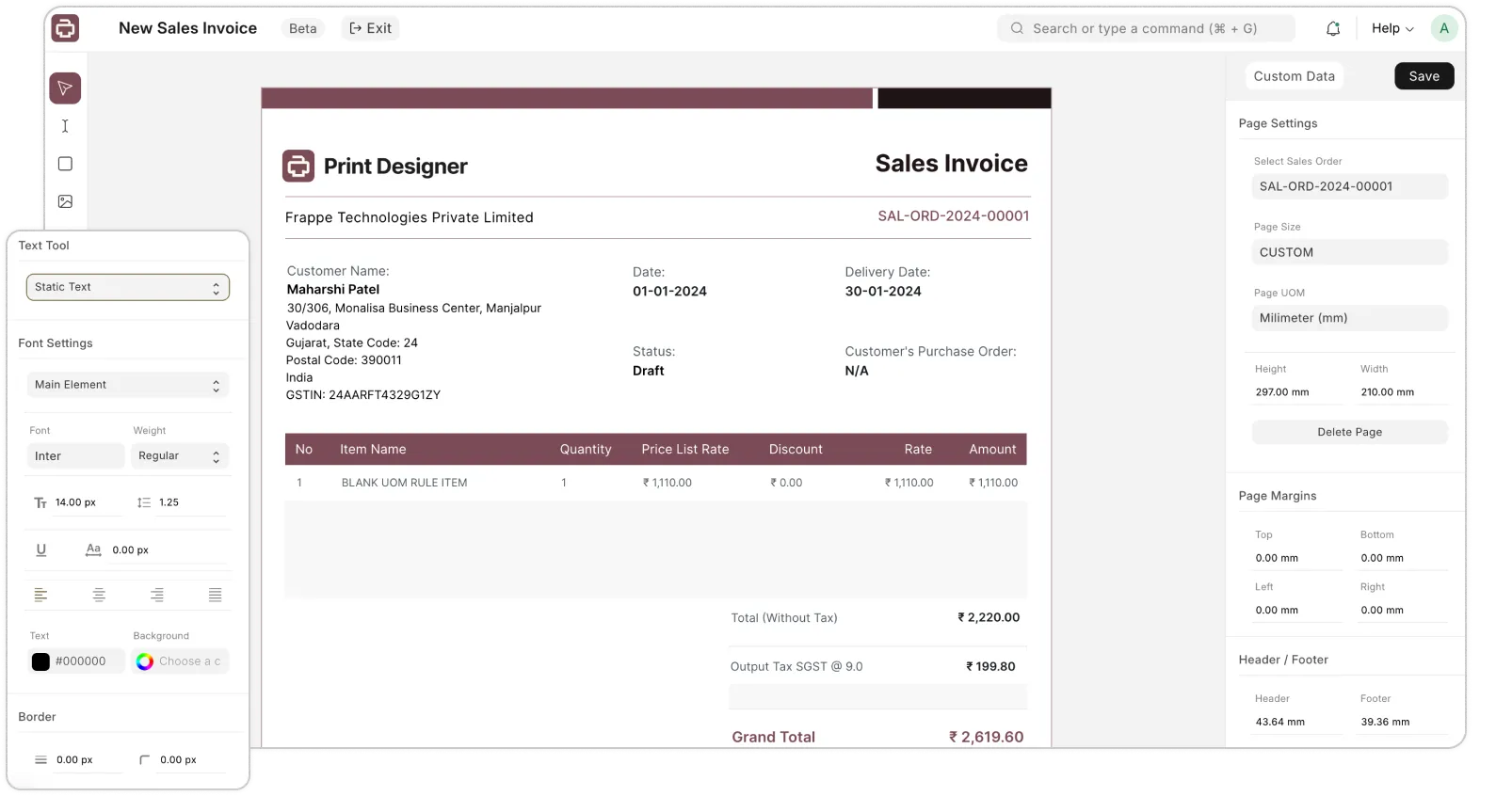Screen dimensions: 1512x796
Task: Click the search or command input field
Action: pyautogui.click(x=1145, y=28)
